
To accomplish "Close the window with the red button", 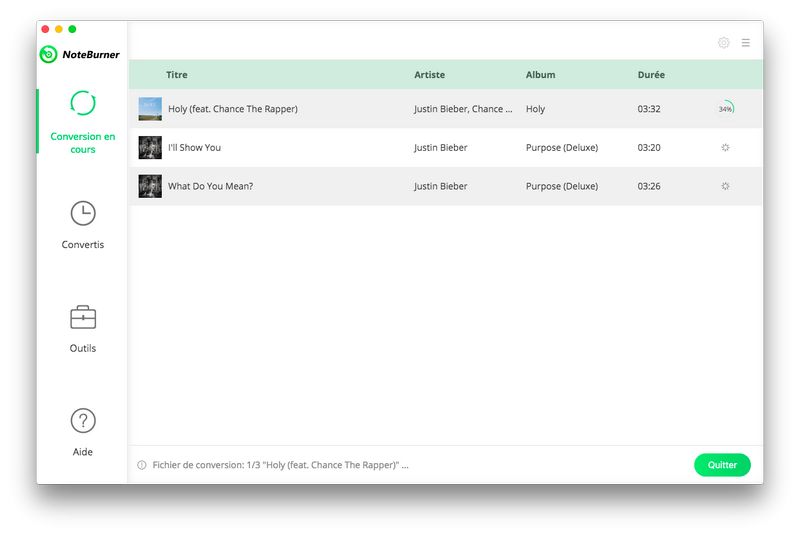I will point(45,29).
